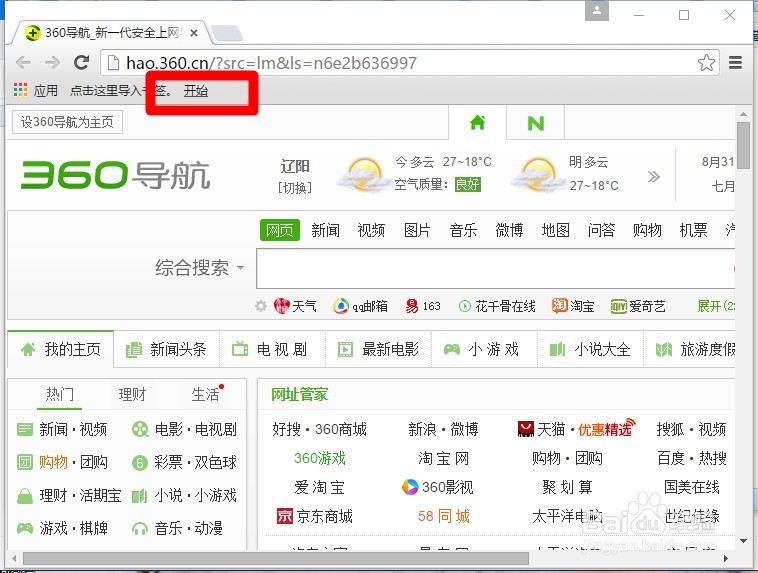This screenshot has height=573, width=758.
Task: Open 360影视 site link
Action: [x=438, y=487]
